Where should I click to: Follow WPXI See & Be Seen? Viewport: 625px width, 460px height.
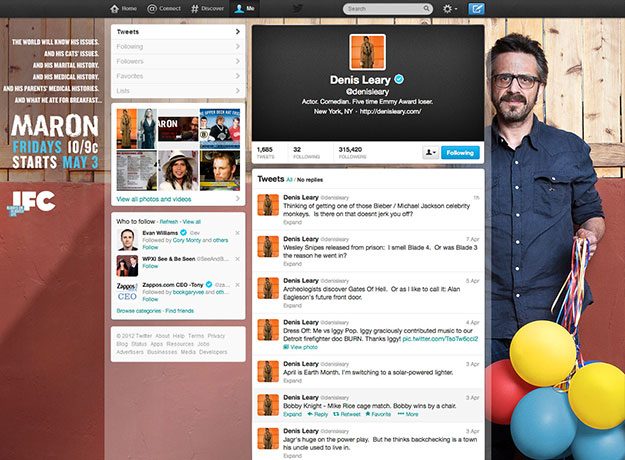point(150,266)
